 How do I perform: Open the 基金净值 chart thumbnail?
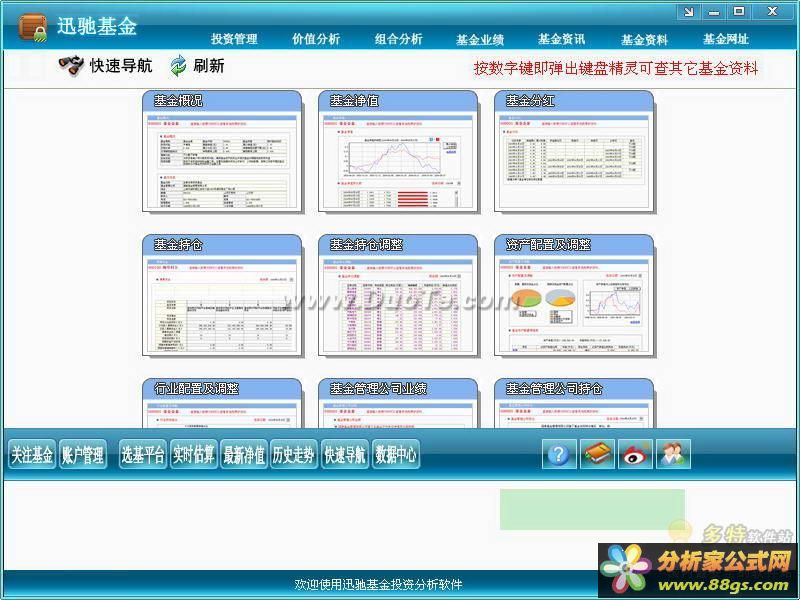tap(398, 152)
